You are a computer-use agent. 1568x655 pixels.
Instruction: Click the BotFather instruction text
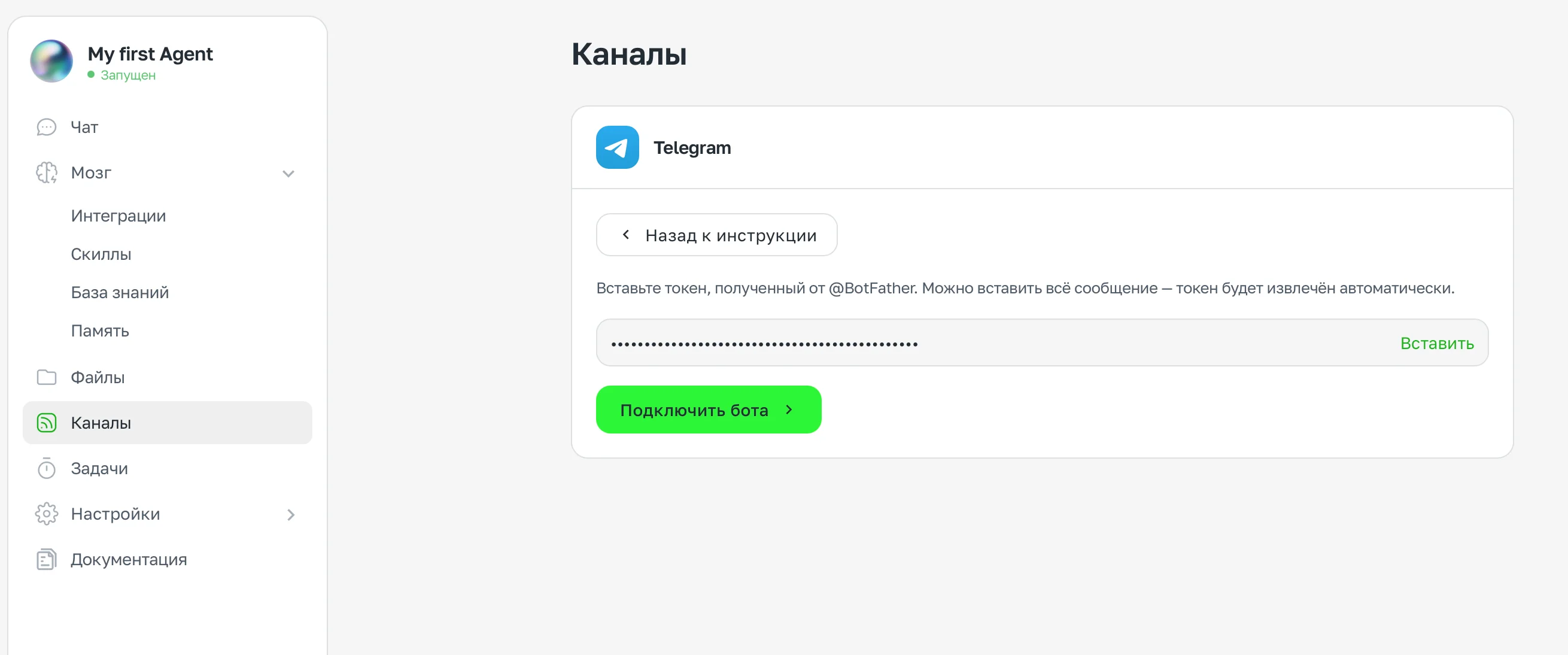tap(1025, 288)
